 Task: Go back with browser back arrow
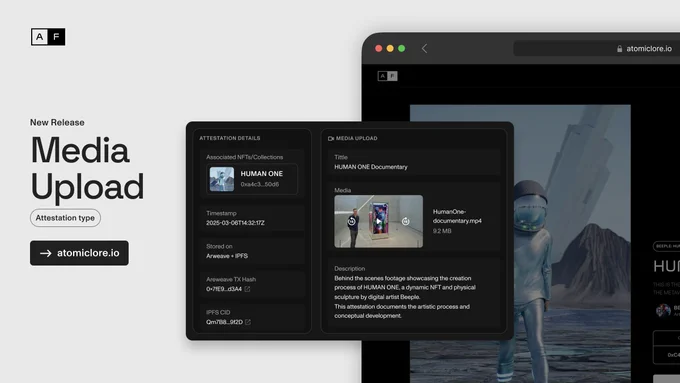pyautogui.click(x=424, y=49)
